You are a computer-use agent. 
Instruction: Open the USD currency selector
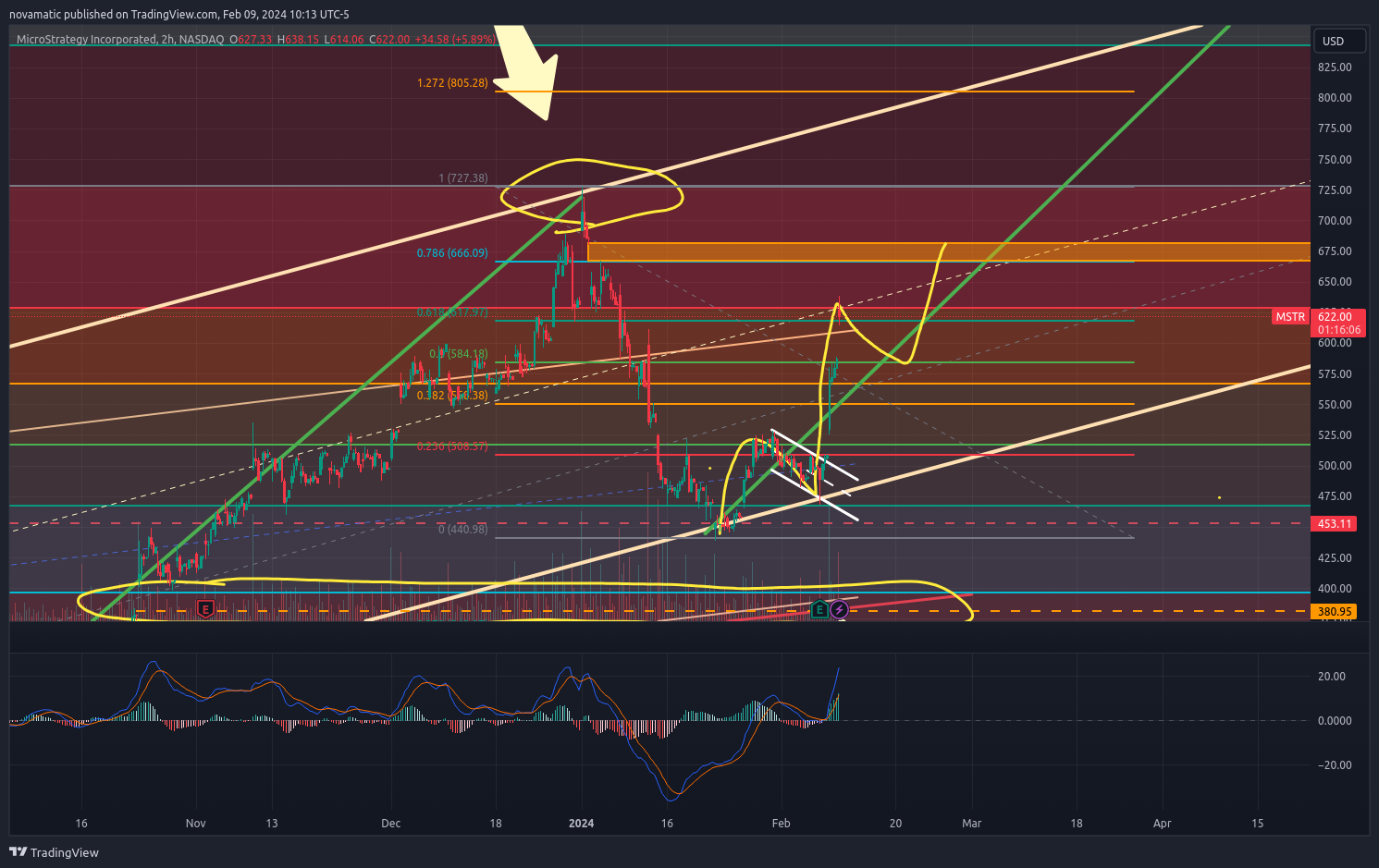(1338, 41)
